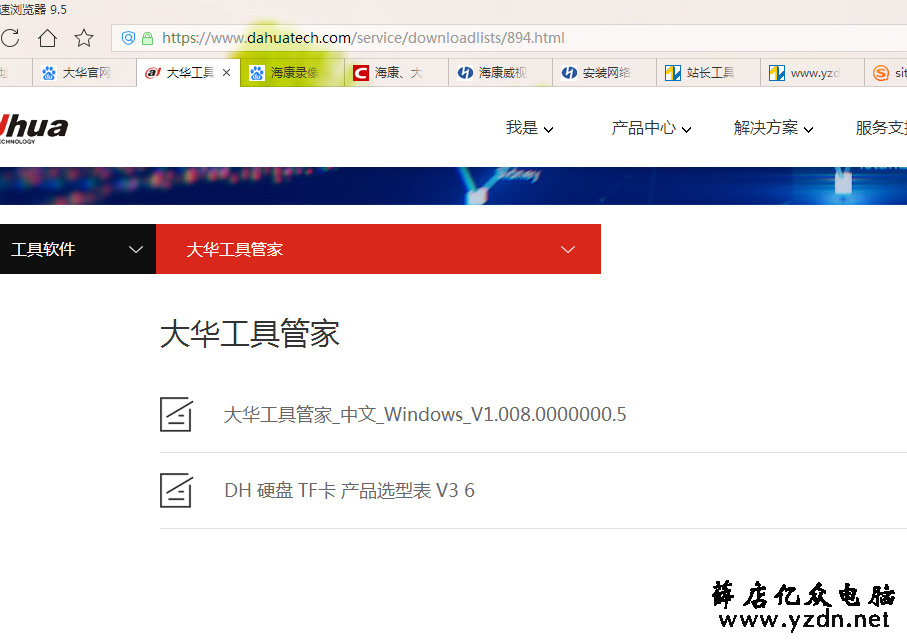
Task: Click the shield security icon in address bar
Action: (128, 38)
